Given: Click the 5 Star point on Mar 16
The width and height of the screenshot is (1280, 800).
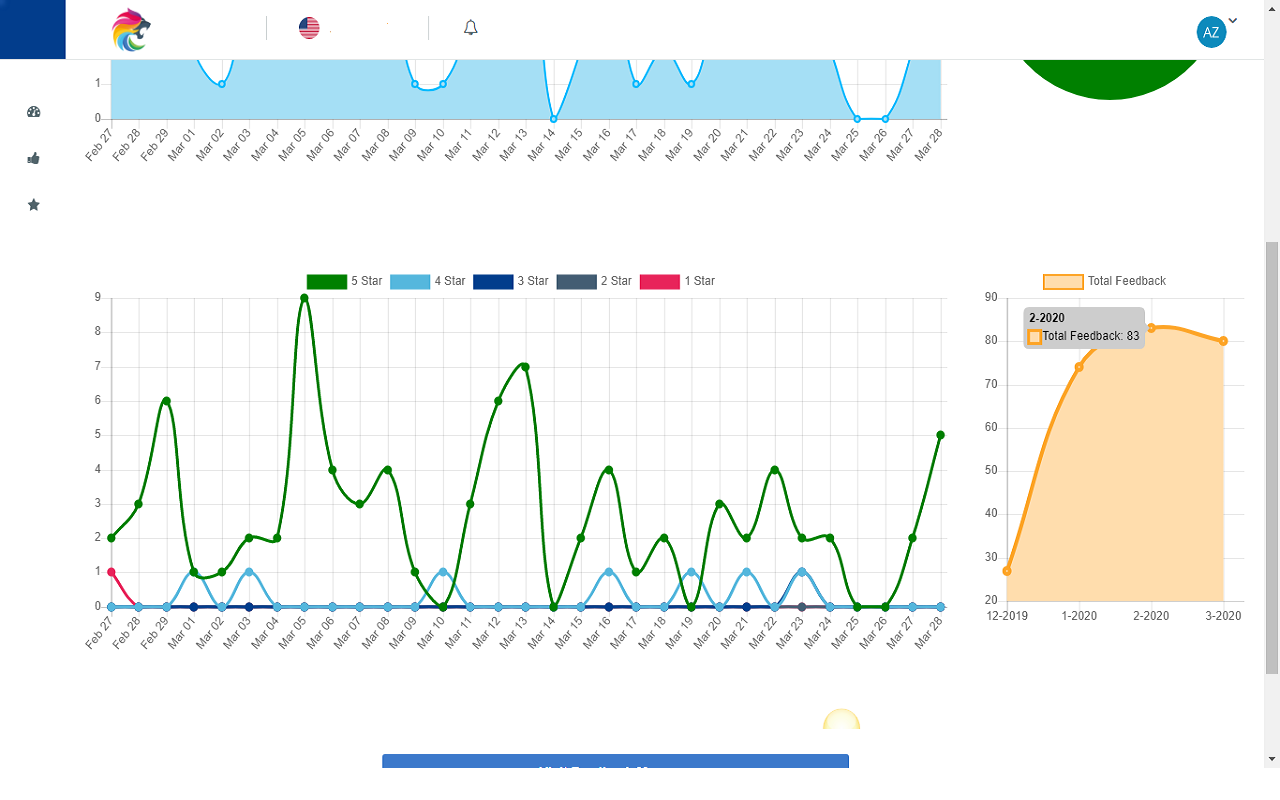Looking at the screenshot, I should coord(608,470).
